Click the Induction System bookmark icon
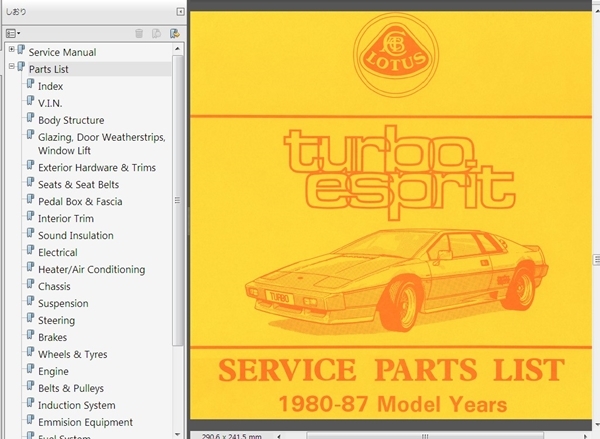This screenshot has height=439, width=600. (x=30, y=403)
